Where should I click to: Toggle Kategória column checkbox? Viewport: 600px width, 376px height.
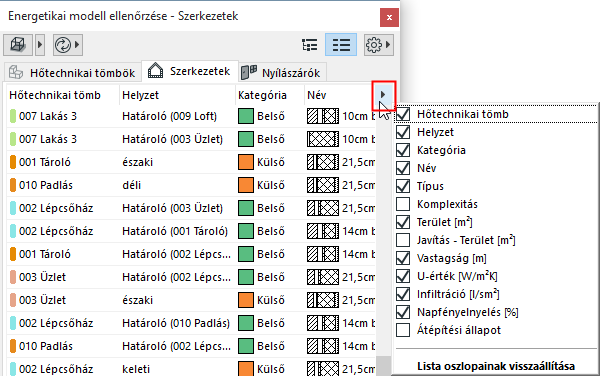[403, 150]
